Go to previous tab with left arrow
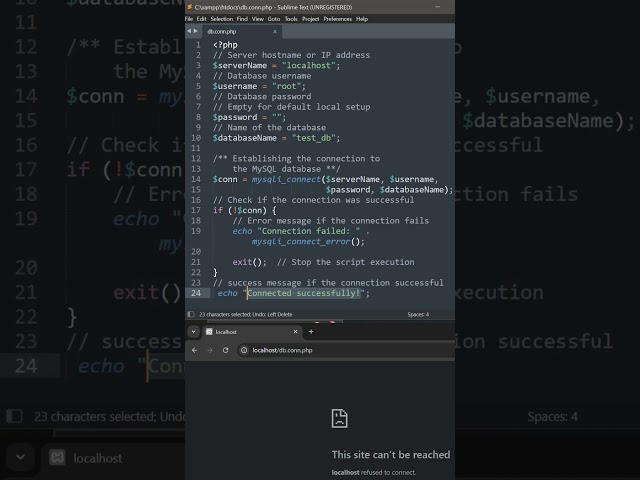 [x=189, y=31]
